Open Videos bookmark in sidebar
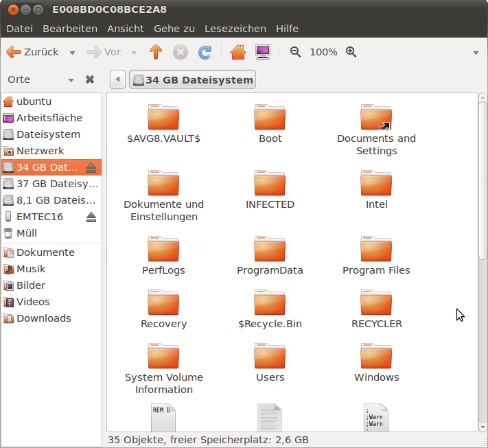The image size is (488, 448). click(x=51, y=302)
